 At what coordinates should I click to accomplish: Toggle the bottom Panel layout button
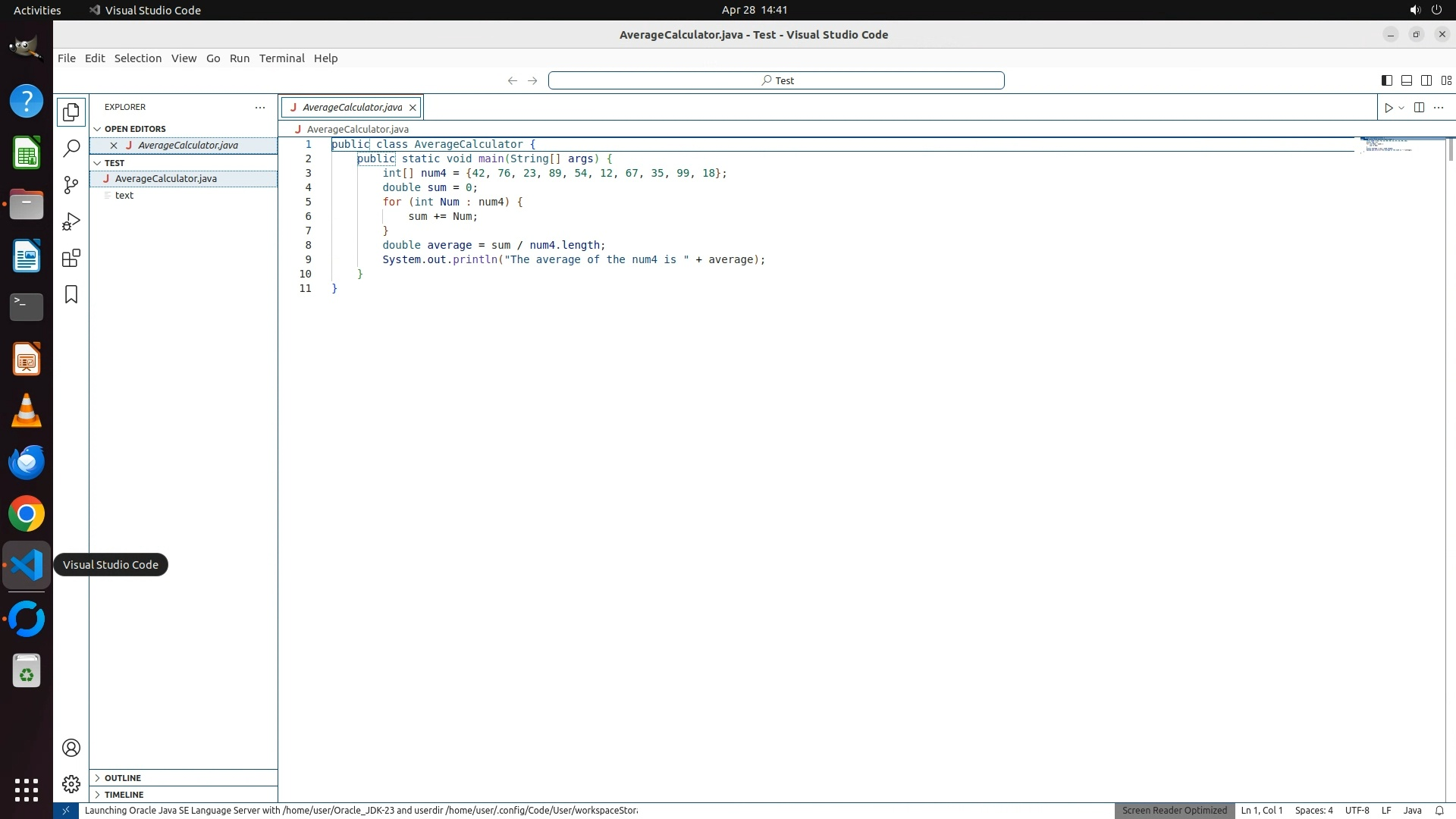pos(1406,80)
